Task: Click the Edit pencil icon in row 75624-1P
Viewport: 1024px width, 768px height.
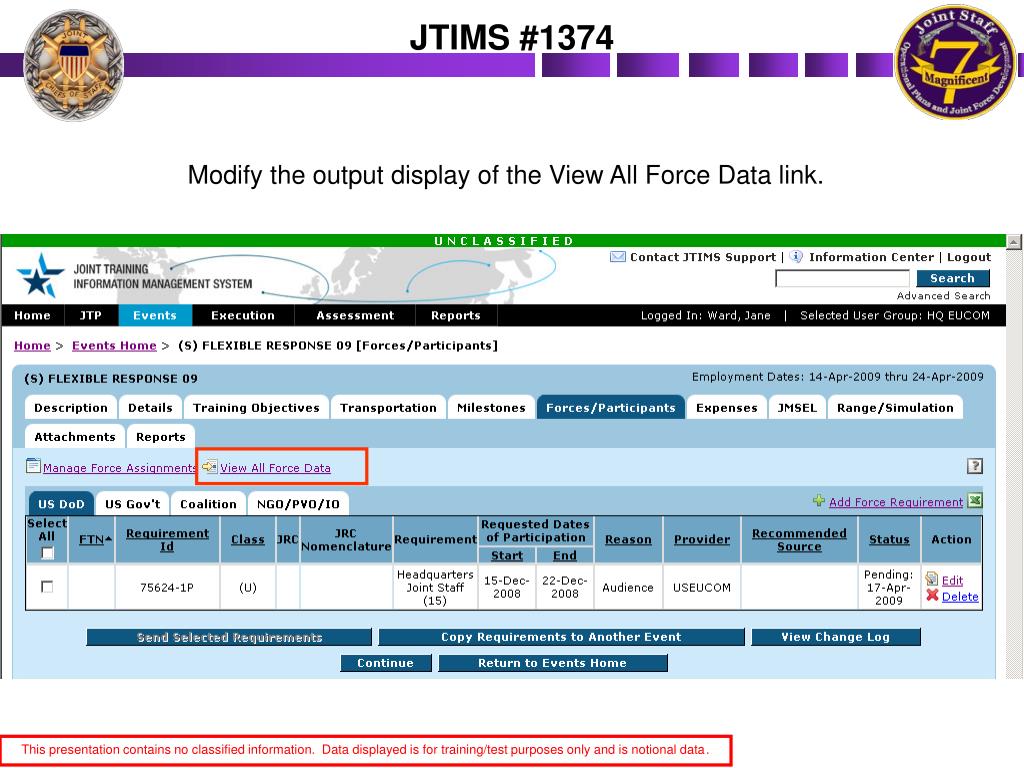Action: (x=932, y=579)
